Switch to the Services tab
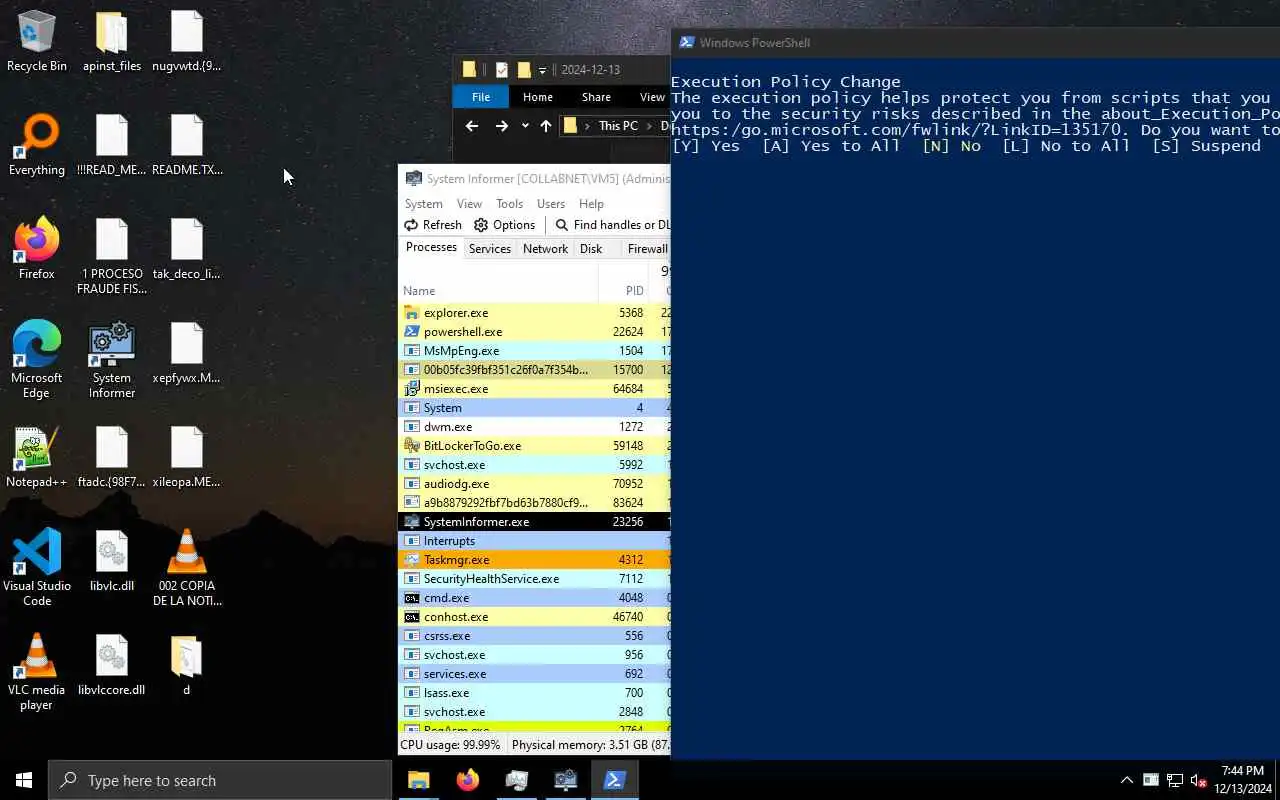This screenshot has height=800, width=1280. pyautogui.click(x=490, y=249)
